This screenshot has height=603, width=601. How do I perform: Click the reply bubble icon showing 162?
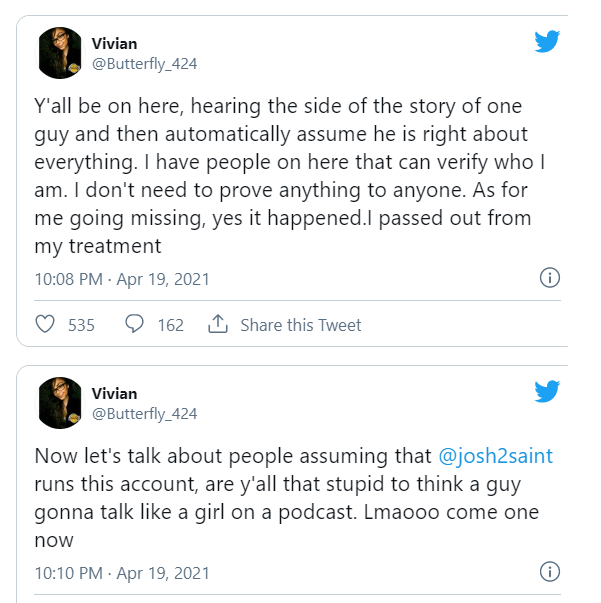[x=135, y=325]
